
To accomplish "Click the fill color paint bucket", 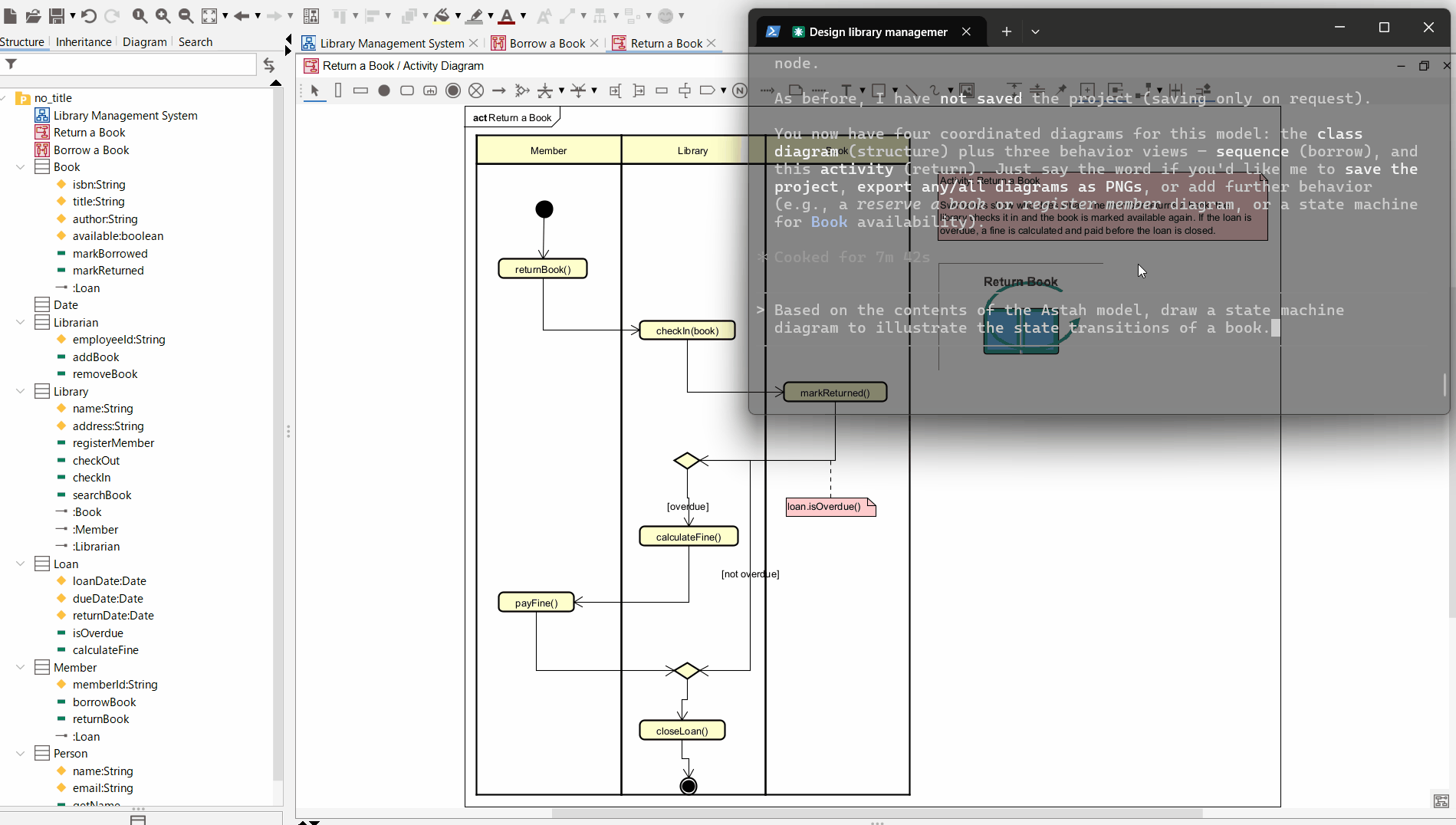I will click(442, 15).
